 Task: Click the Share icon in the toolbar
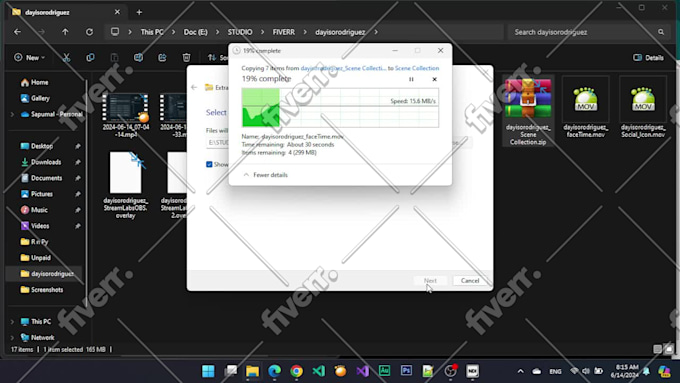pos(162,57)
